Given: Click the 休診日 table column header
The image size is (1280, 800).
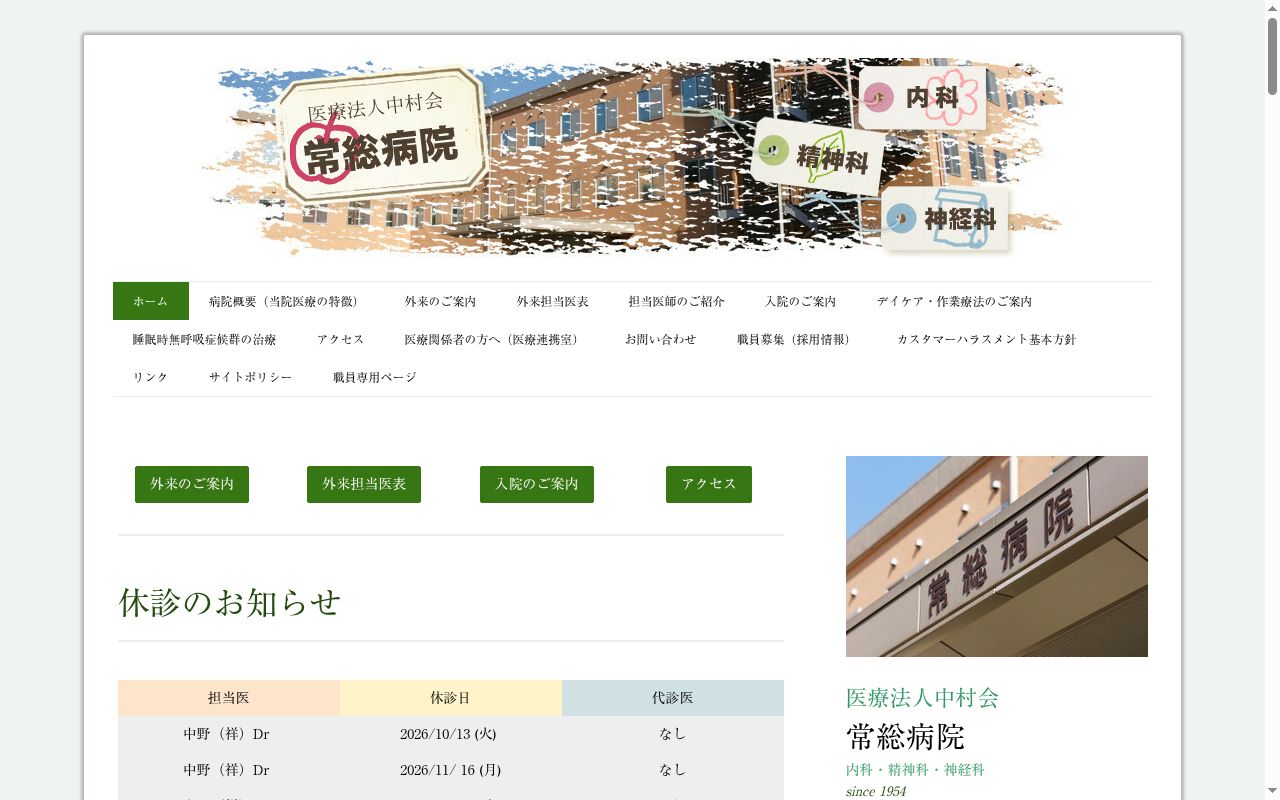Looking at the screenshot, I should click(451, 698).
